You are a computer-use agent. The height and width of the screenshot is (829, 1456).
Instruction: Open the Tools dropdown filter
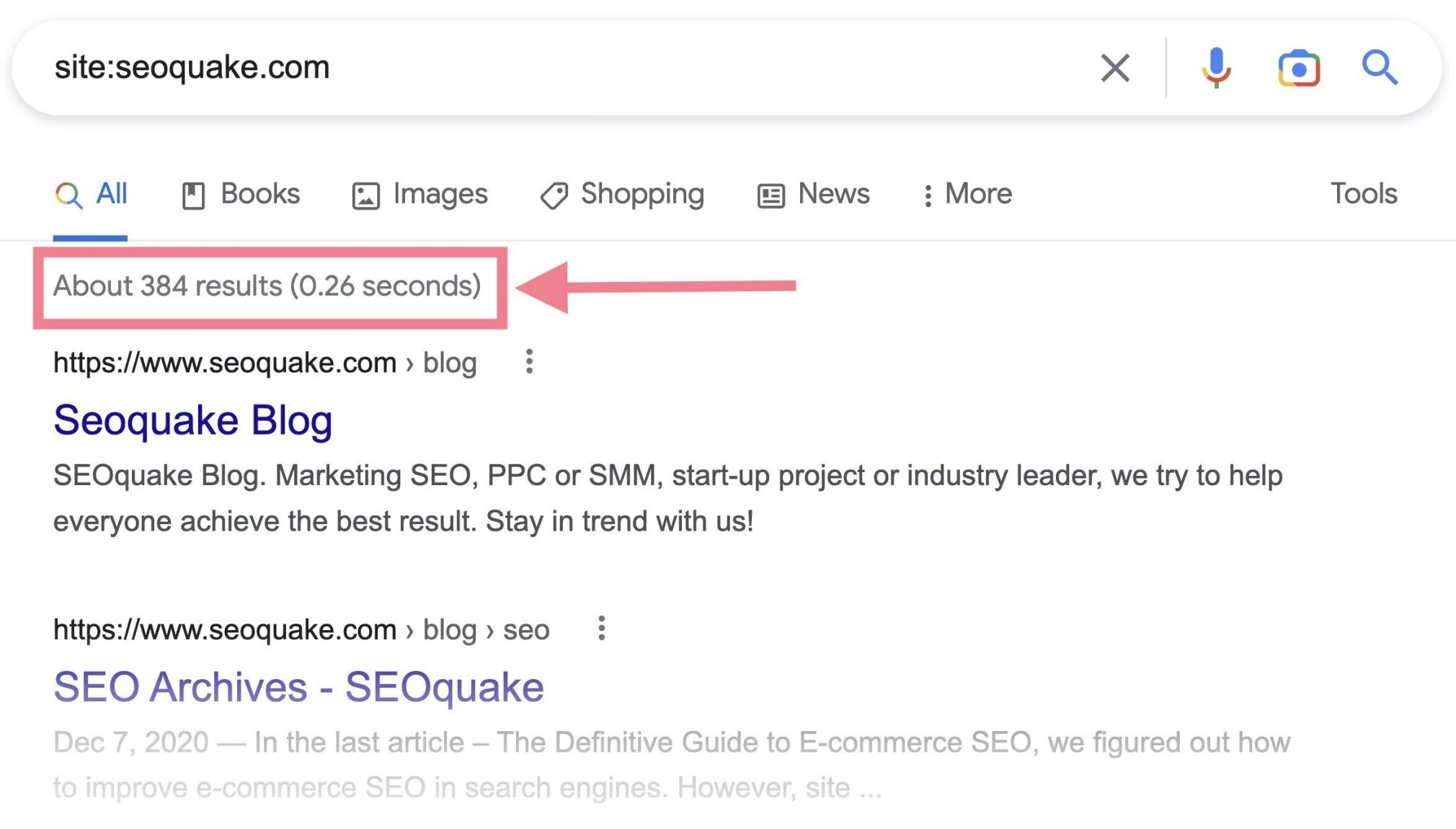[x=1365, y=192]
